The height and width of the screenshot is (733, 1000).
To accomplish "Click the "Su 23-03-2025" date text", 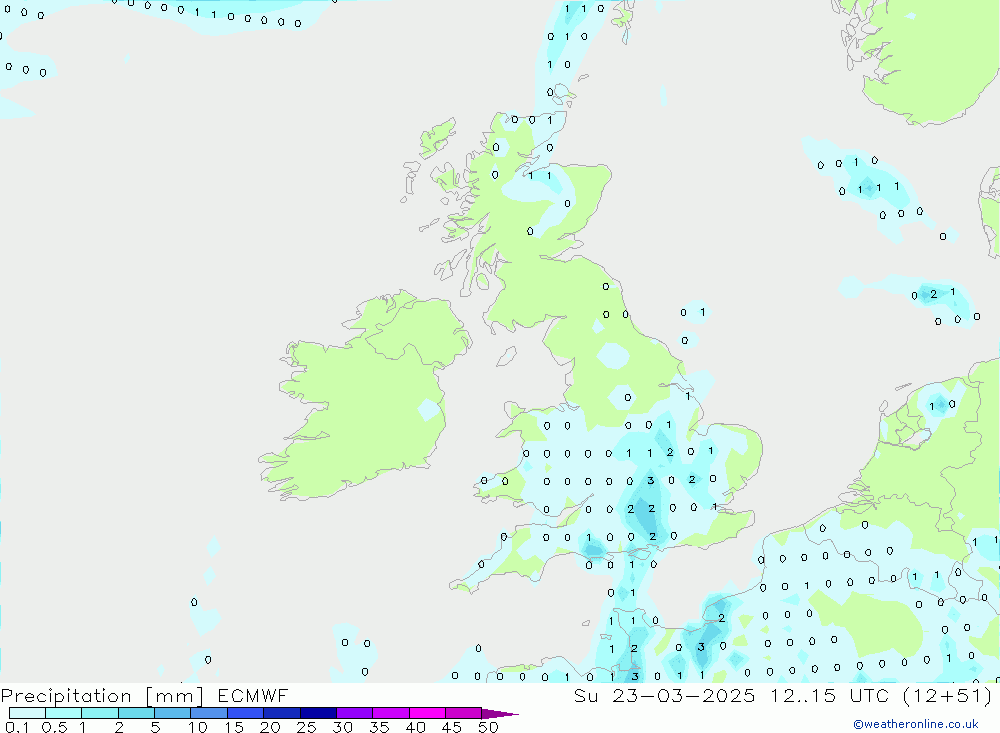I will [664, 695].
